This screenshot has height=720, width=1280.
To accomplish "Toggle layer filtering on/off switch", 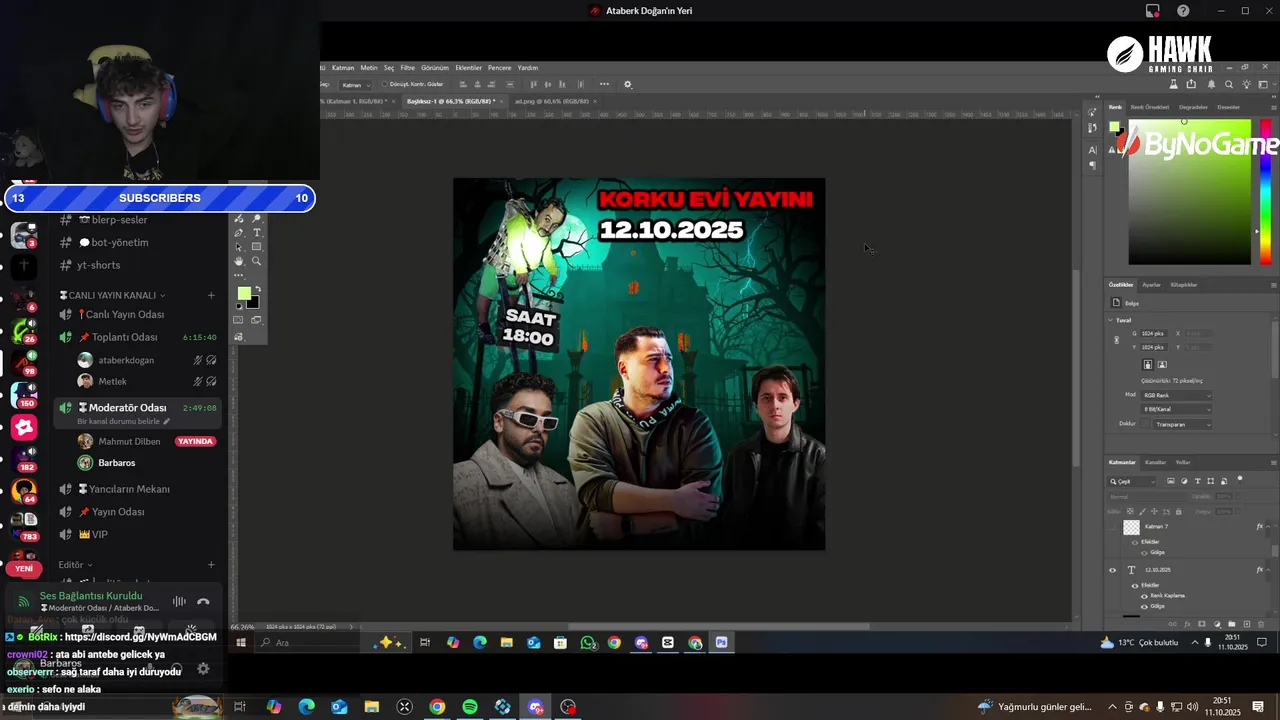I will [x=1240, y=480].
